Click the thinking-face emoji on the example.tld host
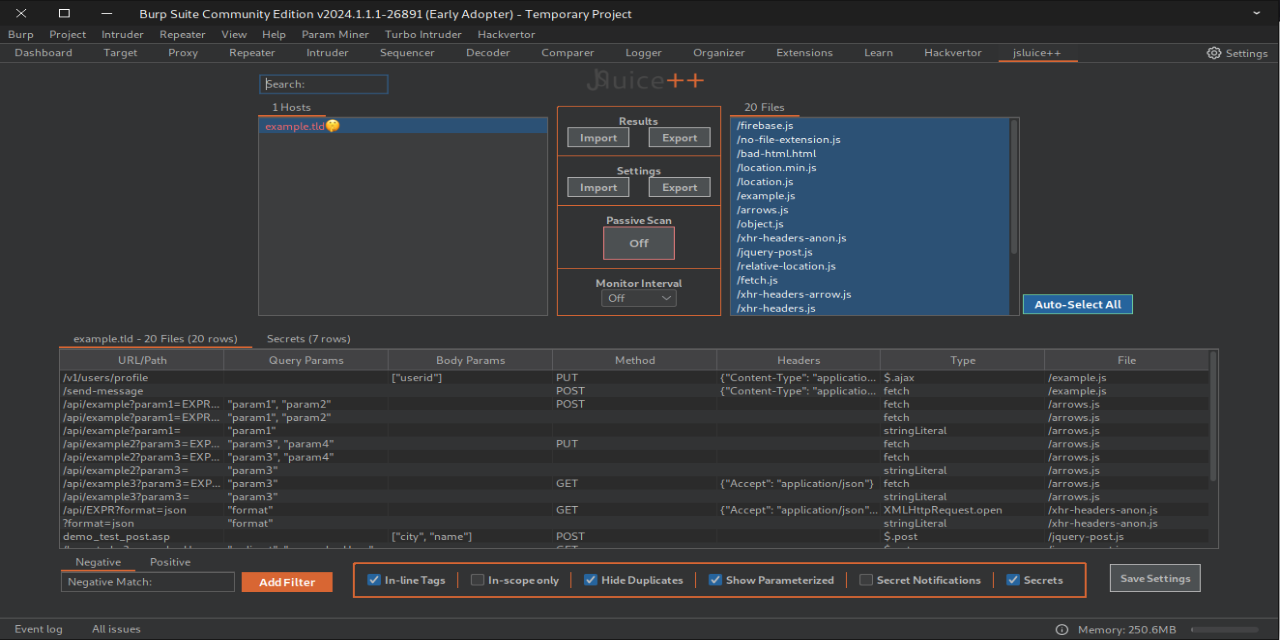Image resolution: width=1280 pixels, height=640 pixels. pos(331,126)
